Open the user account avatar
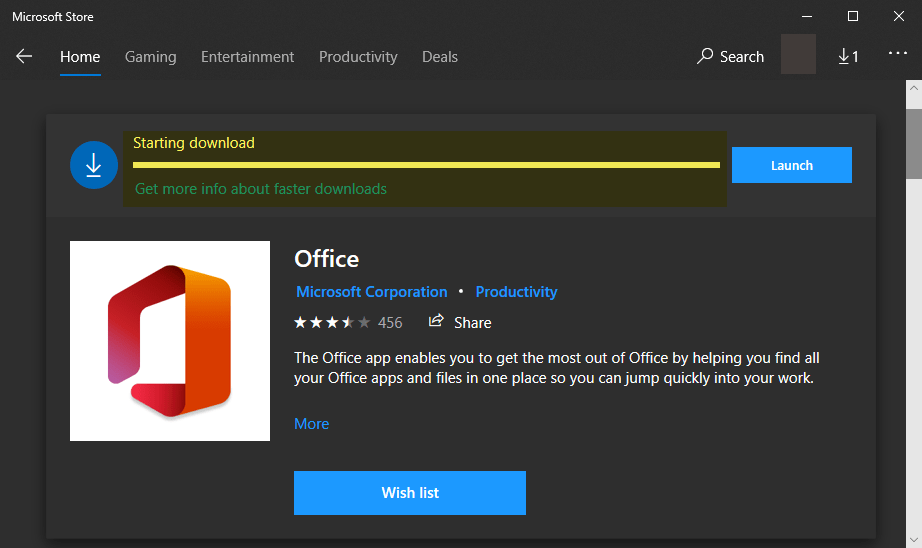This screenshot has width=922, height=548. point(798,54)
